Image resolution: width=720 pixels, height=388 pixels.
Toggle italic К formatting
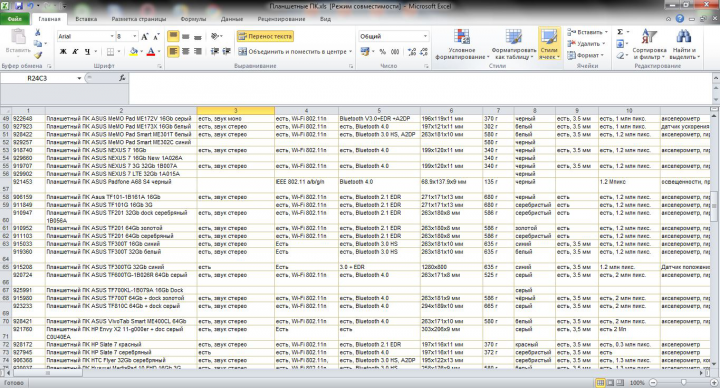pyautogui.click(x=75, y=51)
